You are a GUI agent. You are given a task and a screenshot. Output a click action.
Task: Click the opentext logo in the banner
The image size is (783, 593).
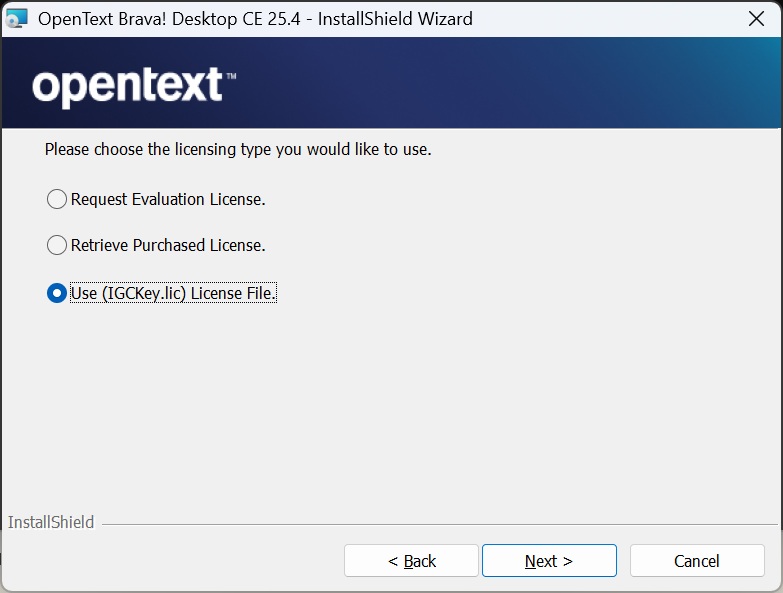[x=127, y=87]
